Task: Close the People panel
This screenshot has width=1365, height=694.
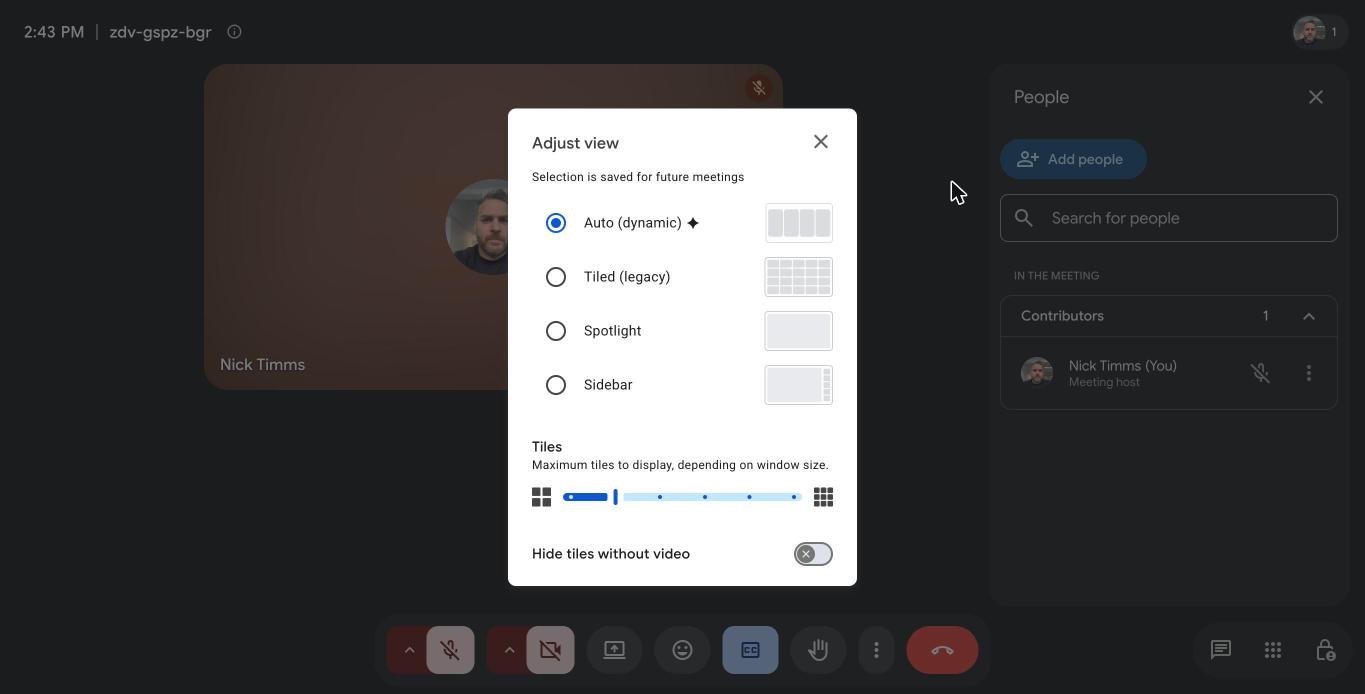Action: point(1316,97)
